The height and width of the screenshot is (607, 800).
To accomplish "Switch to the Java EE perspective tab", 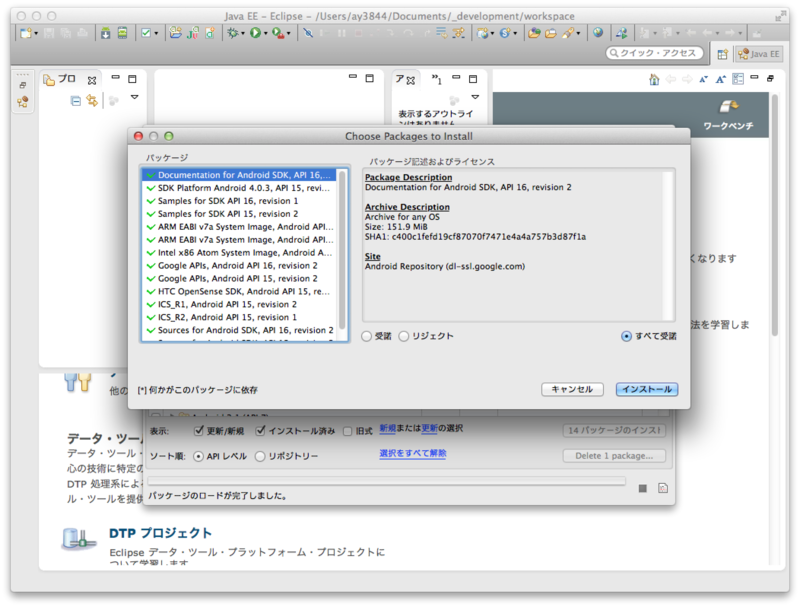I will pyautogui.click(x=757, y=55).
